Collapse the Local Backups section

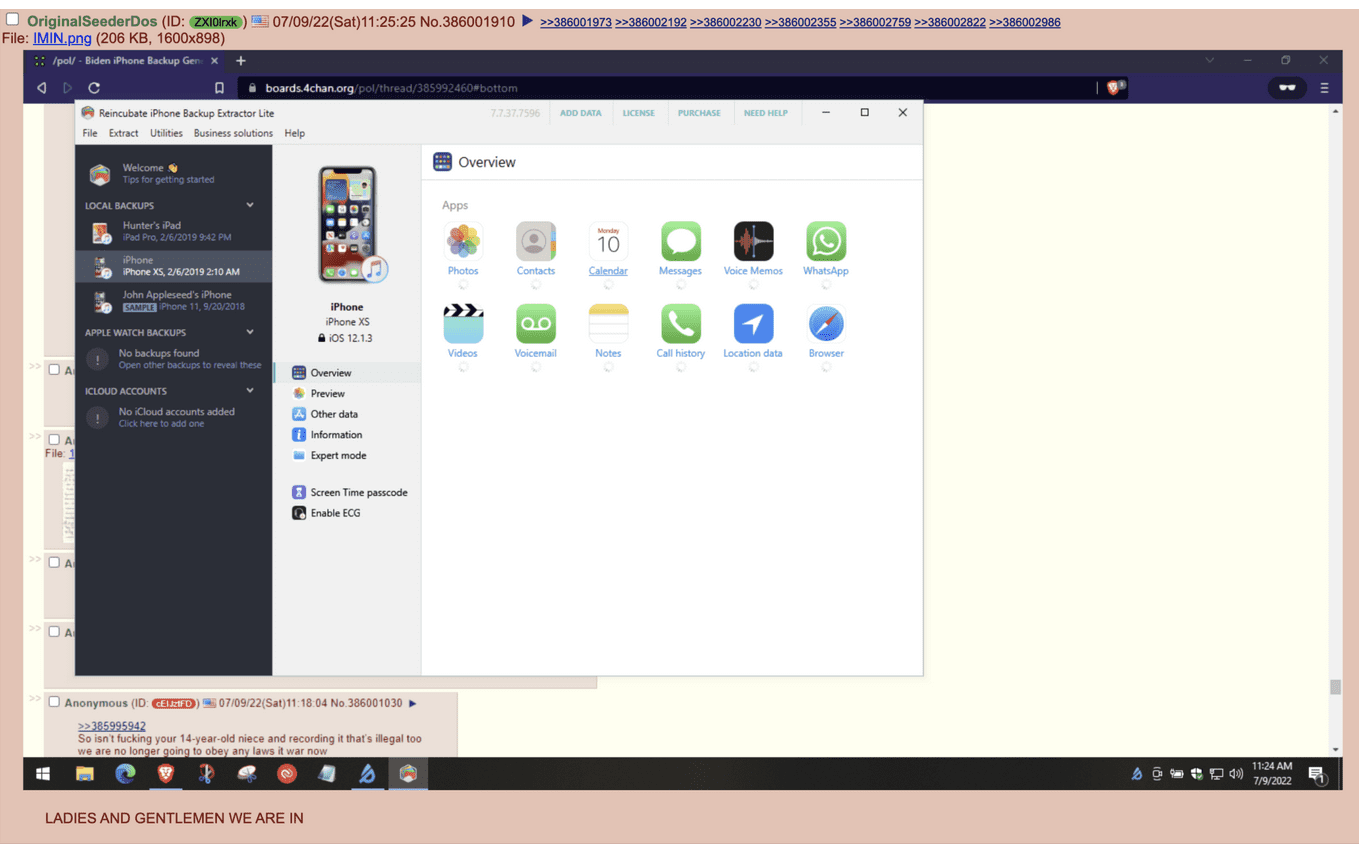click(x=250, y=205)
